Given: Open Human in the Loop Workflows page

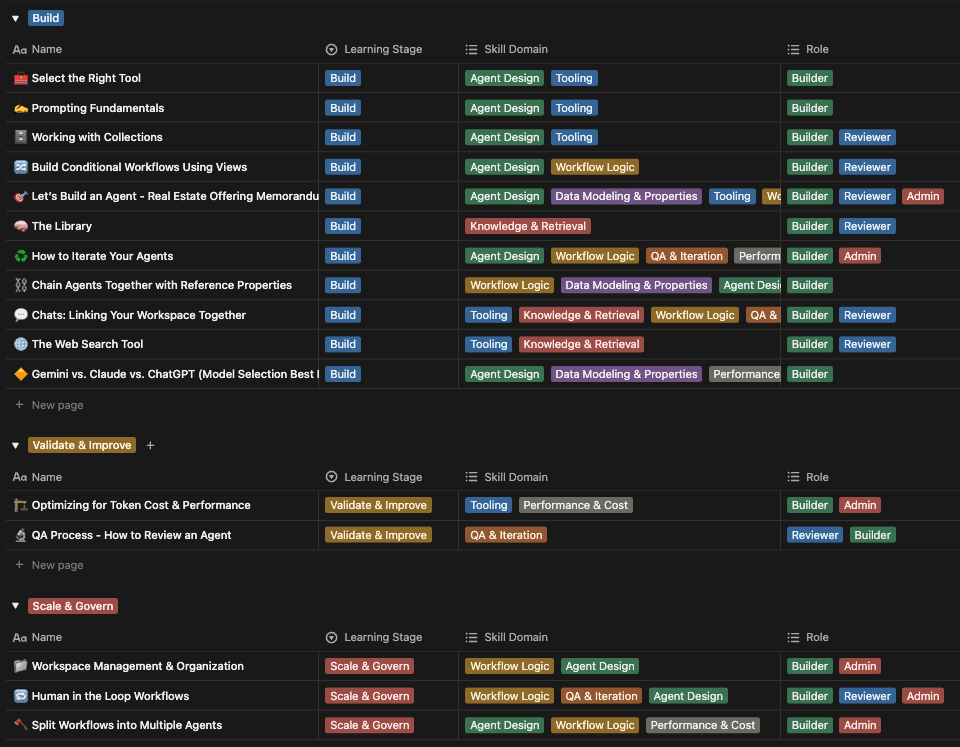Looking at the screenshot, I should pyautogui.click(x=110, y=696).
